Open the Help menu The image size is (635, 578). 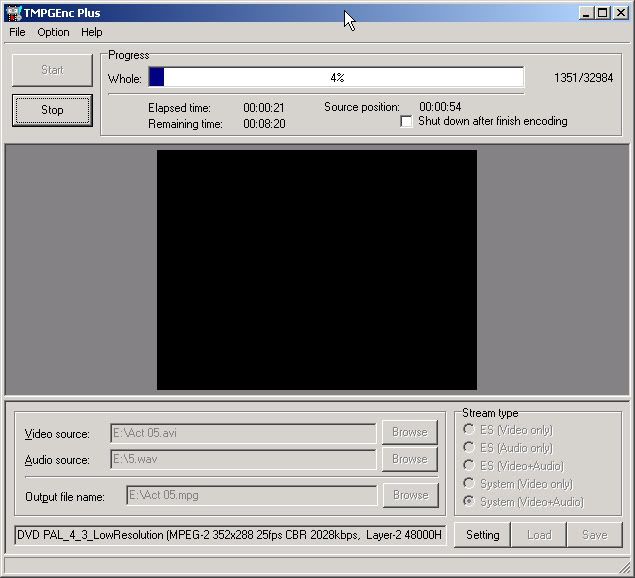92,32
